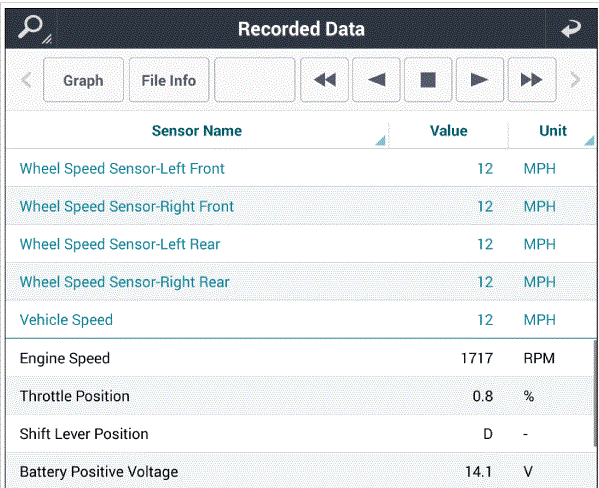This screenshot has height=488, width=599.
Task: Click the D shift lever value
Action: (488, 434)
